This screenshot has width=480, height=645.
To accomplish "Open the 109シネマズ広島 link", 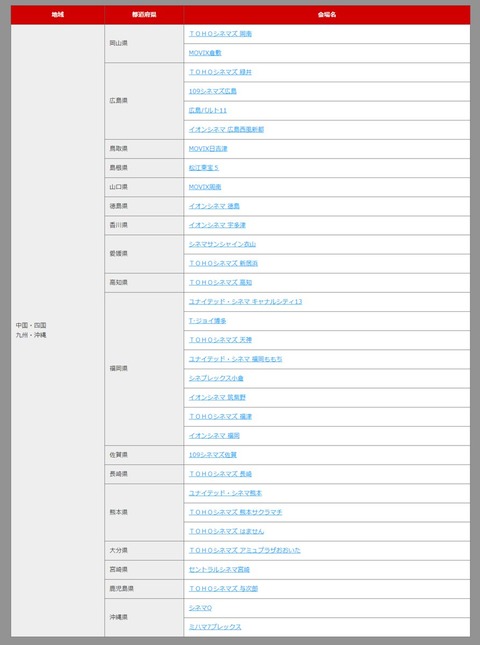I will (212, 91).
